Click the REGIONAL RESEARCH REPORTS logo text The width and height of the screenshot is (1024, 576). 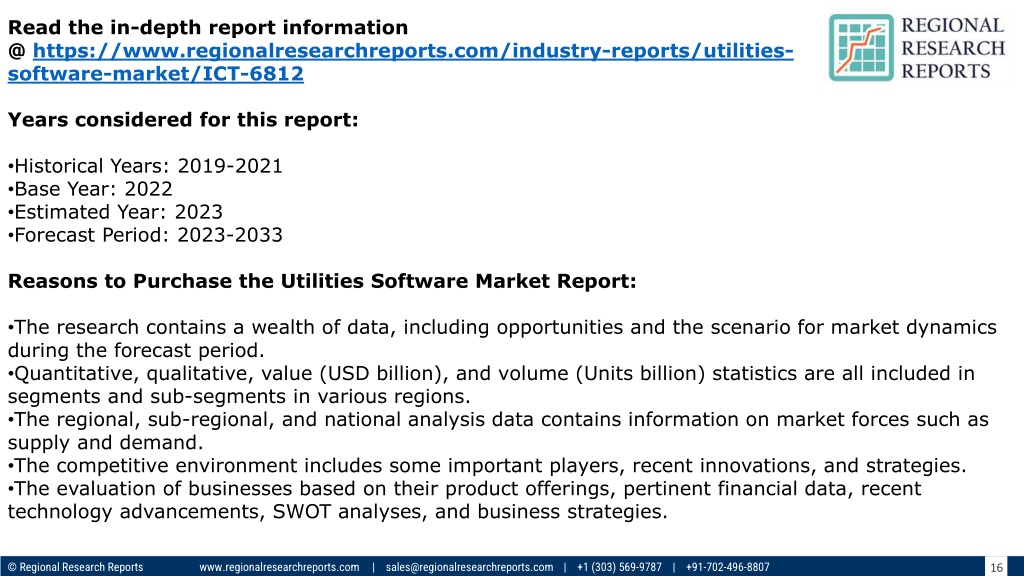point(953,48)
